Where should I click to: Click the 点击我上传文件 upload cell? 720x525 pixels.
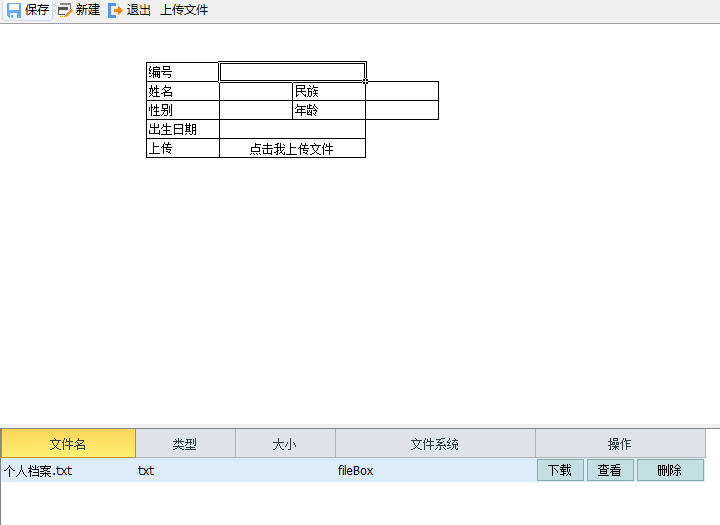(x=292, y=148)
